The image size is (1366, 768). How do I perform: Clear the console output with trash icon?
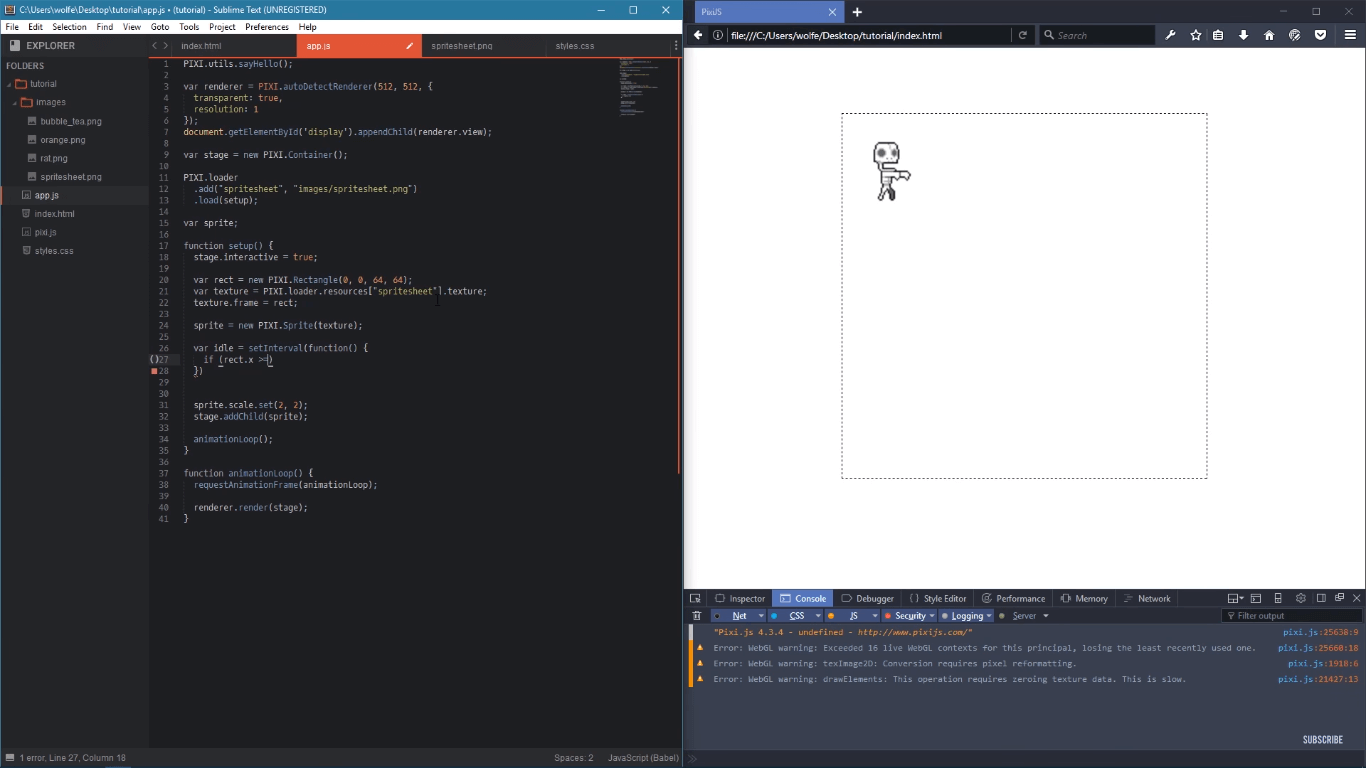tap(697, 616)
